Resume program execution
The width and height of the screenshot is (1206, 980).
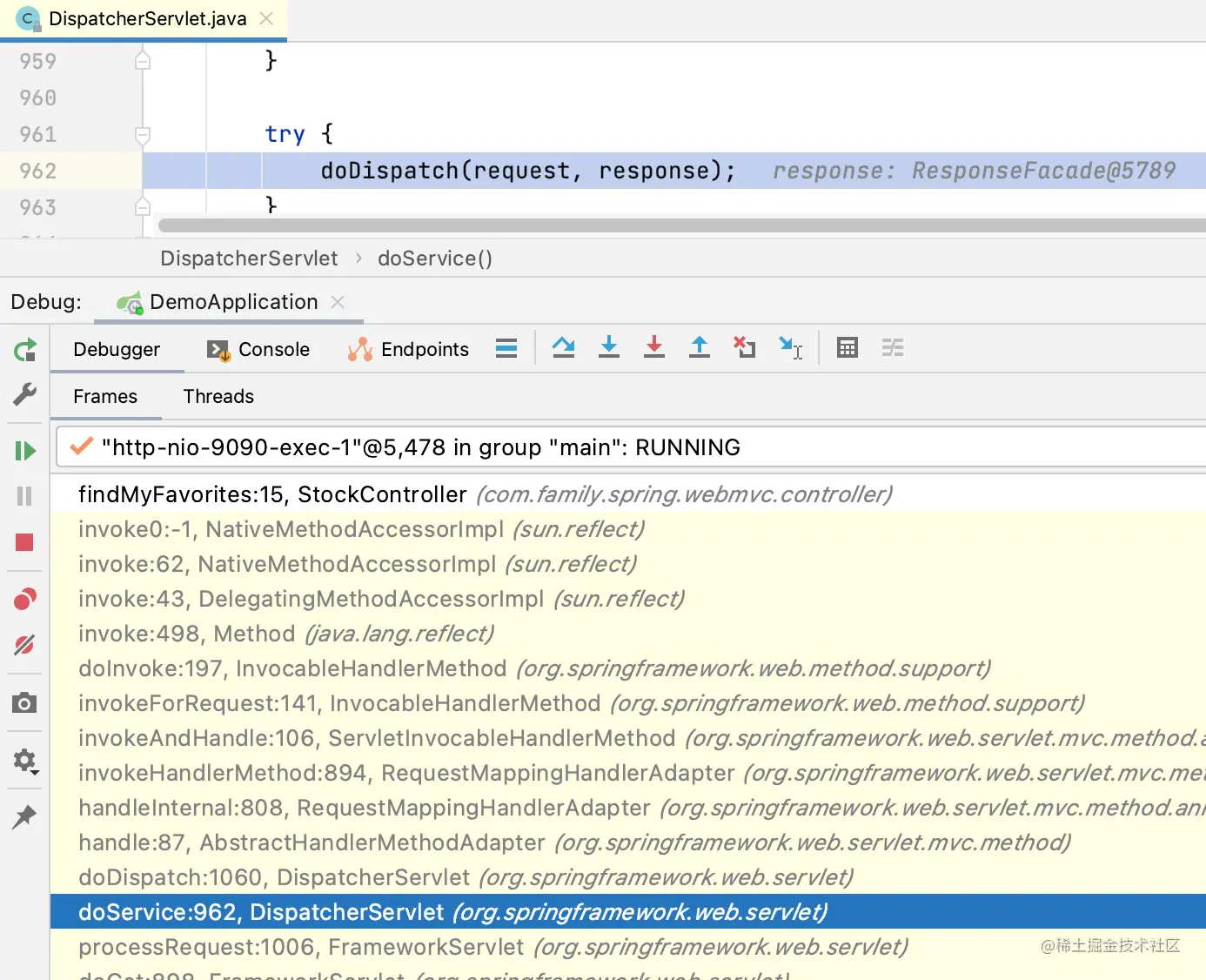click(24, 450)
